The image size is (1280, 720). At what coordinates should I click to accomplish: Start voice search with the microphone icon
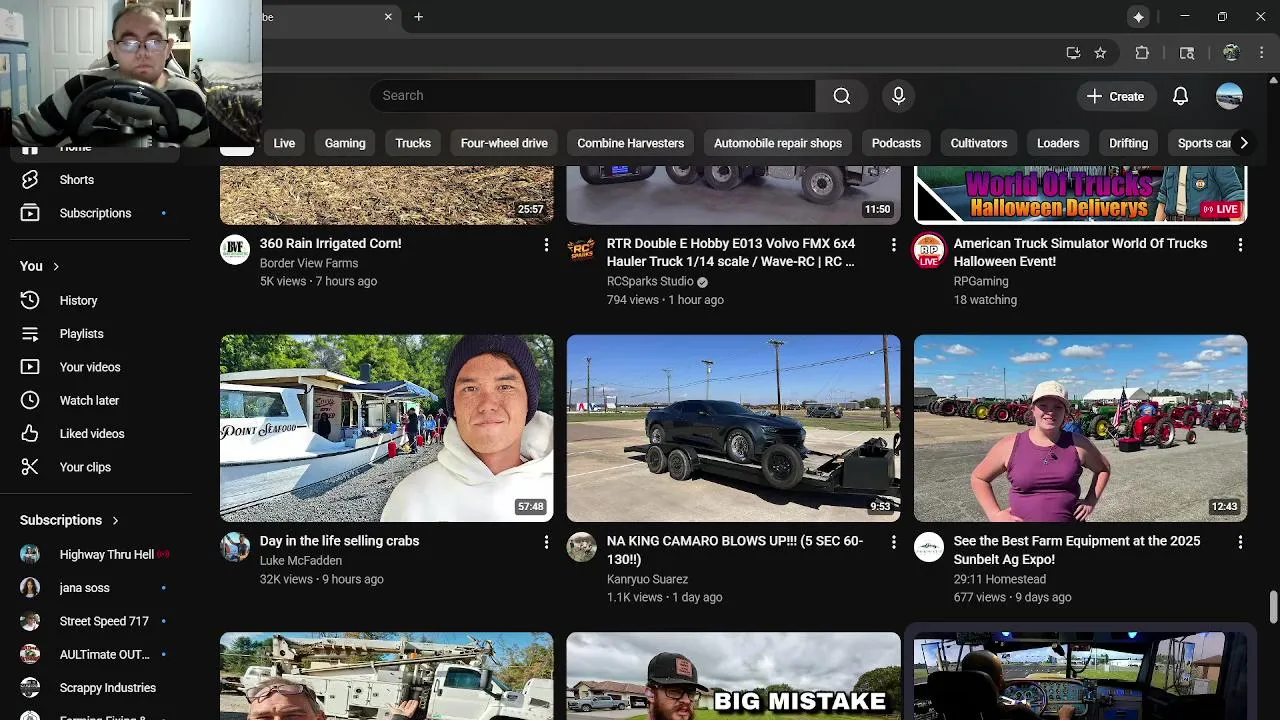898,96
